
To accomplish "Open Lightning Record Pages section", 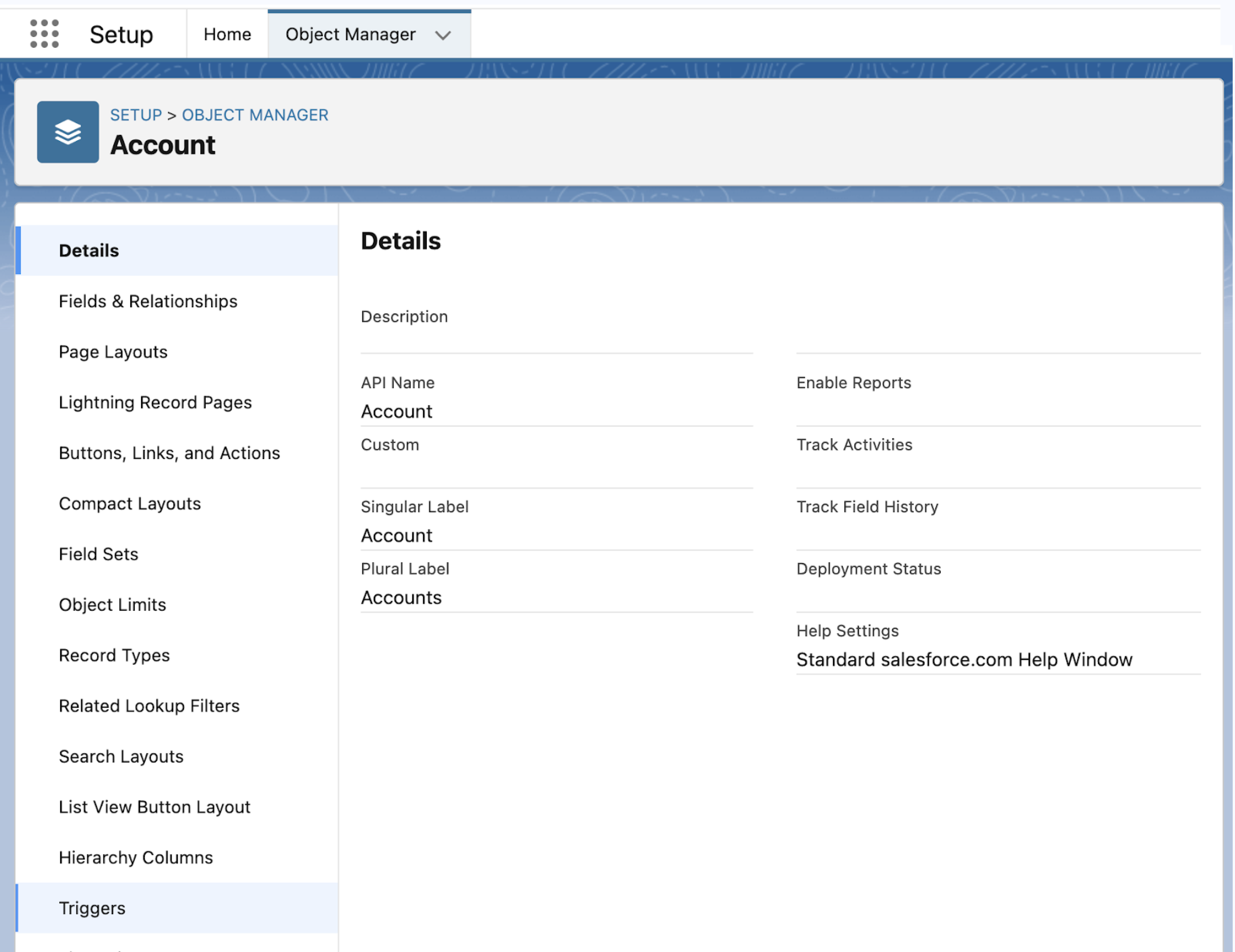I will pos(177,402).
